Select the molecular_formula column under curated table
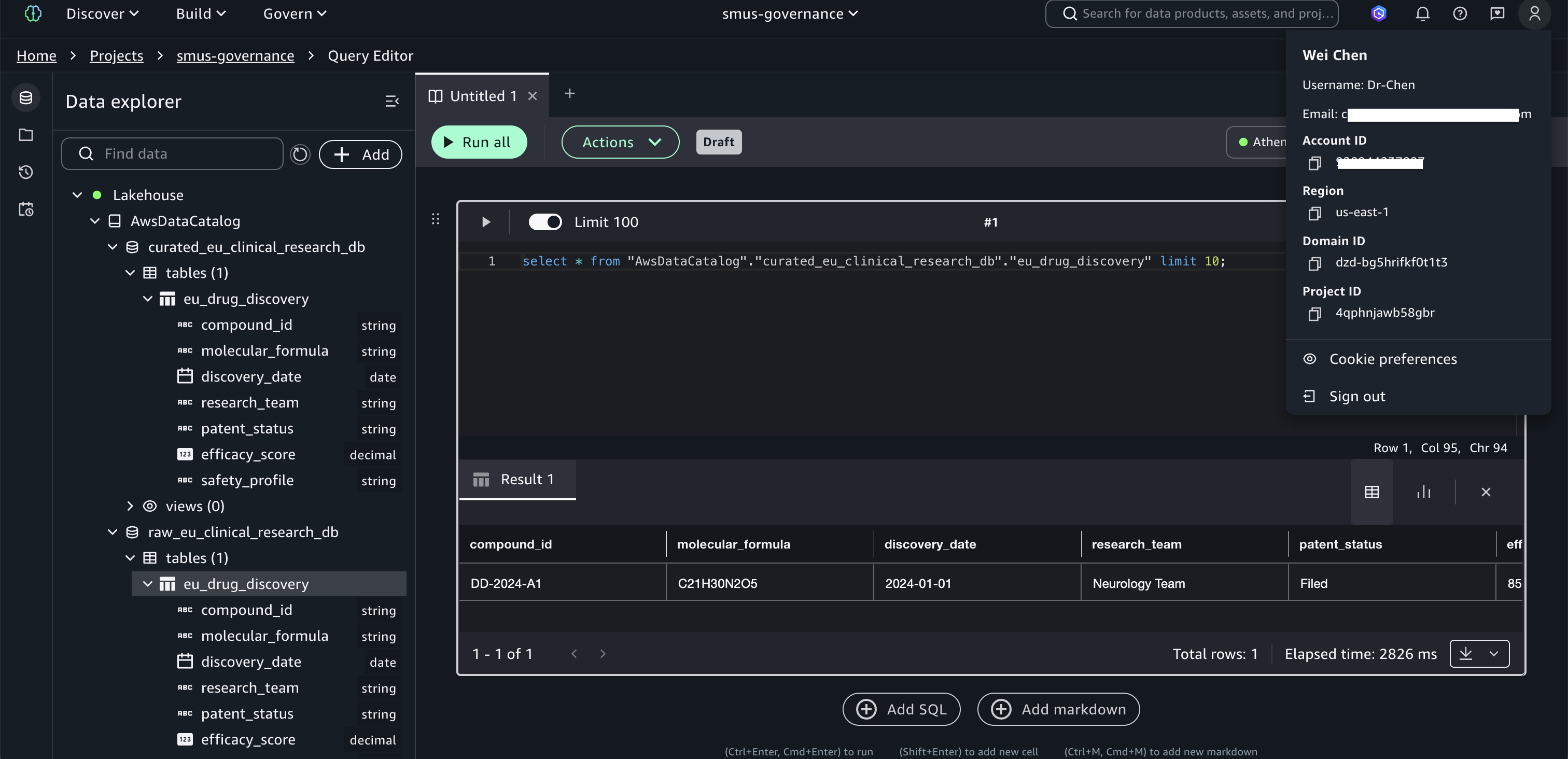The height and width of the screenshot is (759, 1568). [x=265, y=350]
